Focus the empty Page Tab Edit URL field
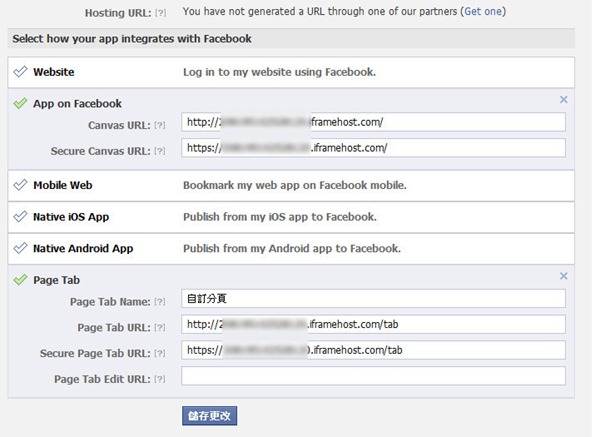Screen dimensions: 600x437 tap(373, 376)
